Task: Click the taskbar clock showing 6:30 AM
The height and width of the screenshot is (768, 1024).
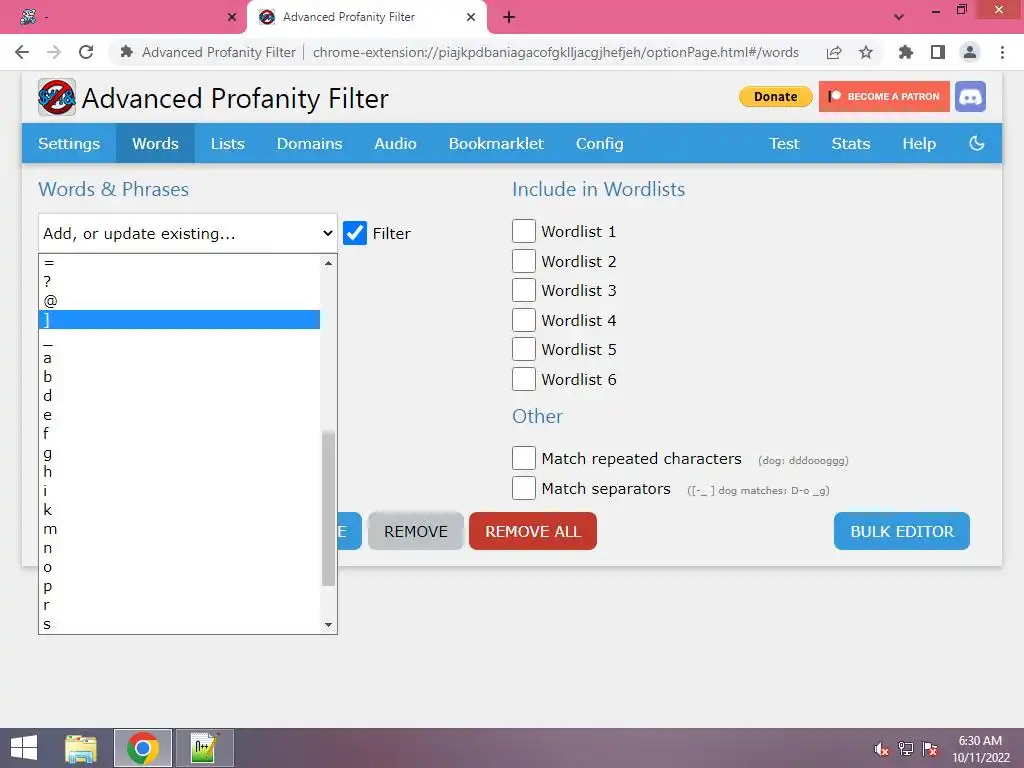Action: tap(980, 748)
